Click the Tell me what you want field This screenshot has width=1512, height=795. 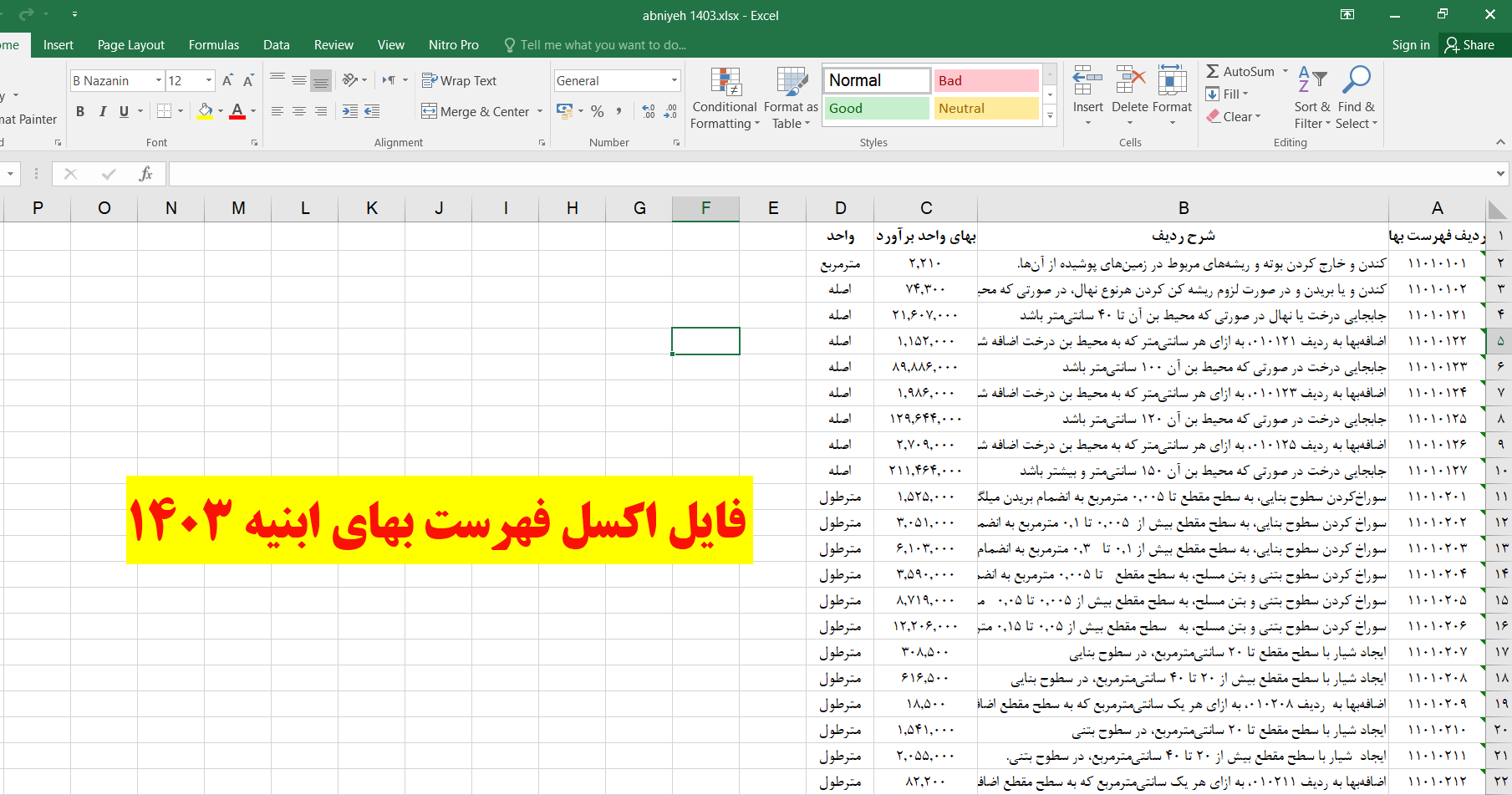[602, 45]
